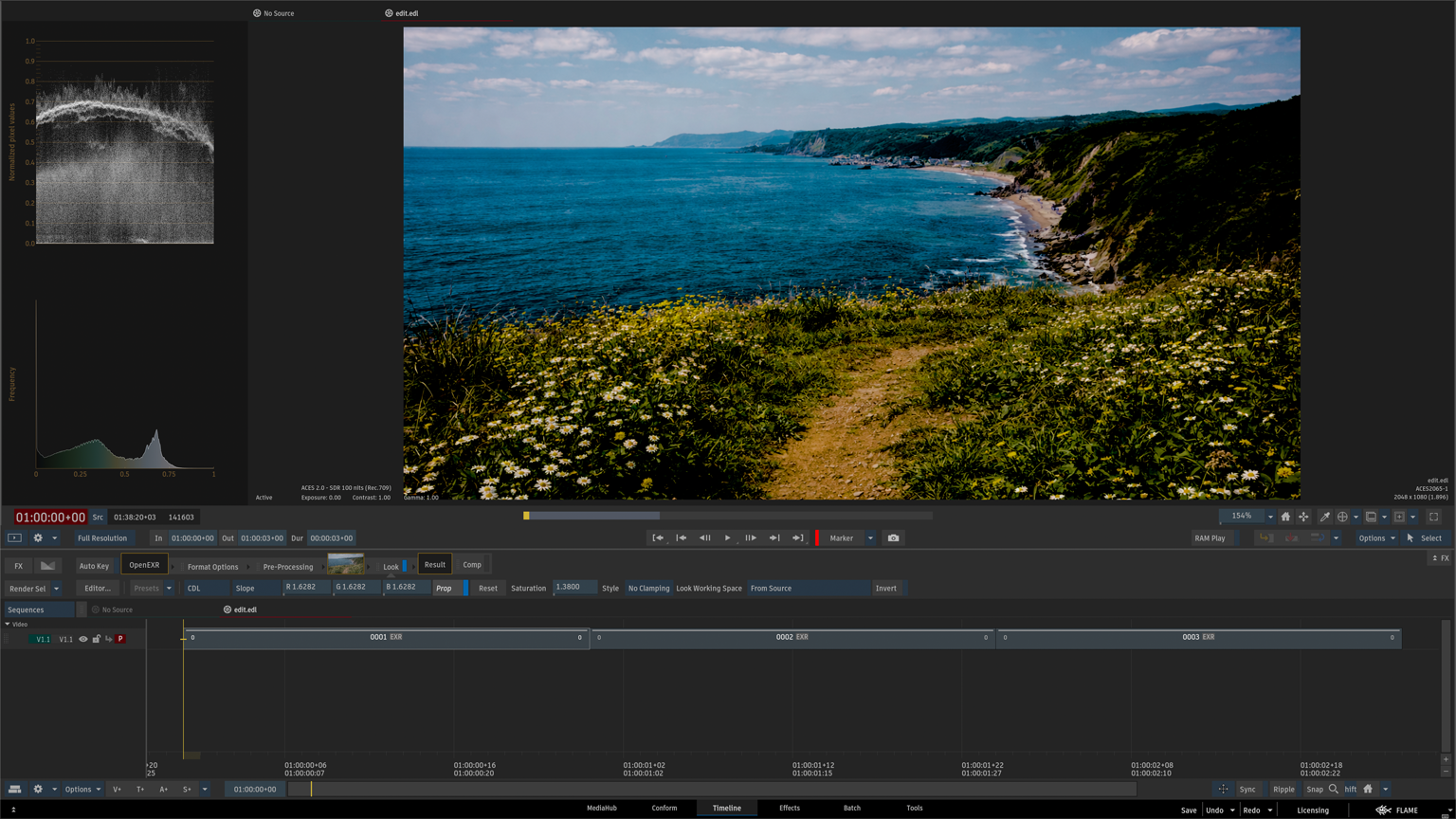Toggle fullscreen viewer icon
This screenshot has height=819, width=1456.
point(1433,517)
